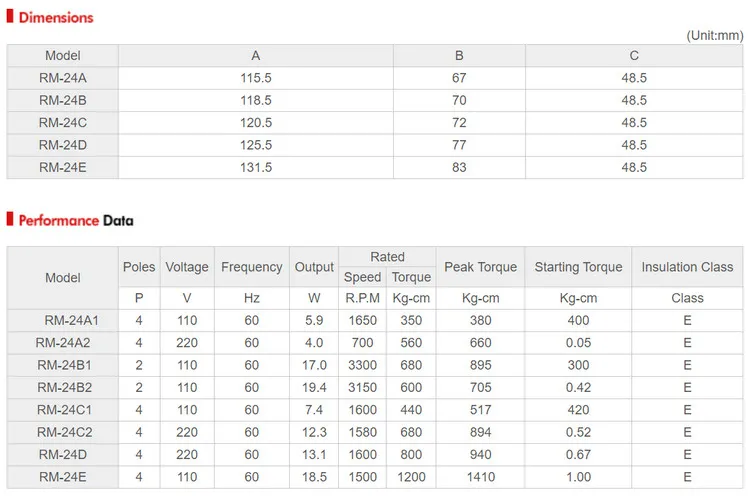Viewport: 750px width, 496px height.
Task: Click the Voltage column header
Action: 187,267
